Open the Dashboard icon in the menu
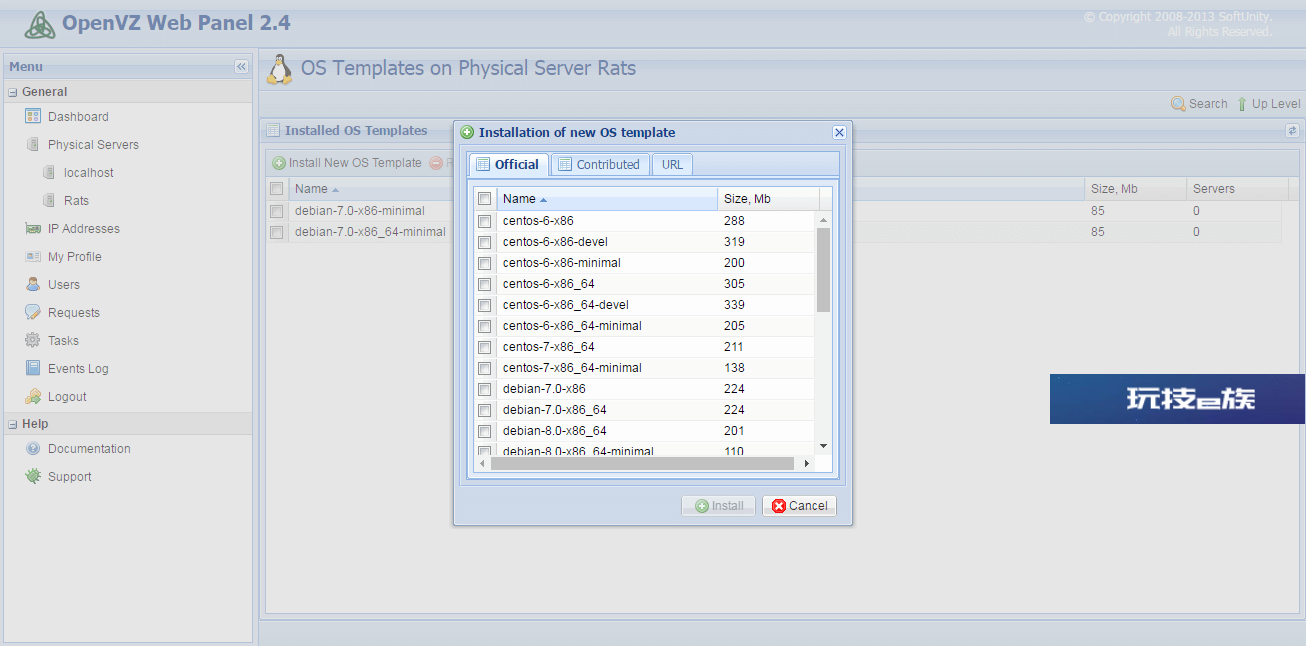The width and height of the screenshot is (1306, 646). coord(32,117)
